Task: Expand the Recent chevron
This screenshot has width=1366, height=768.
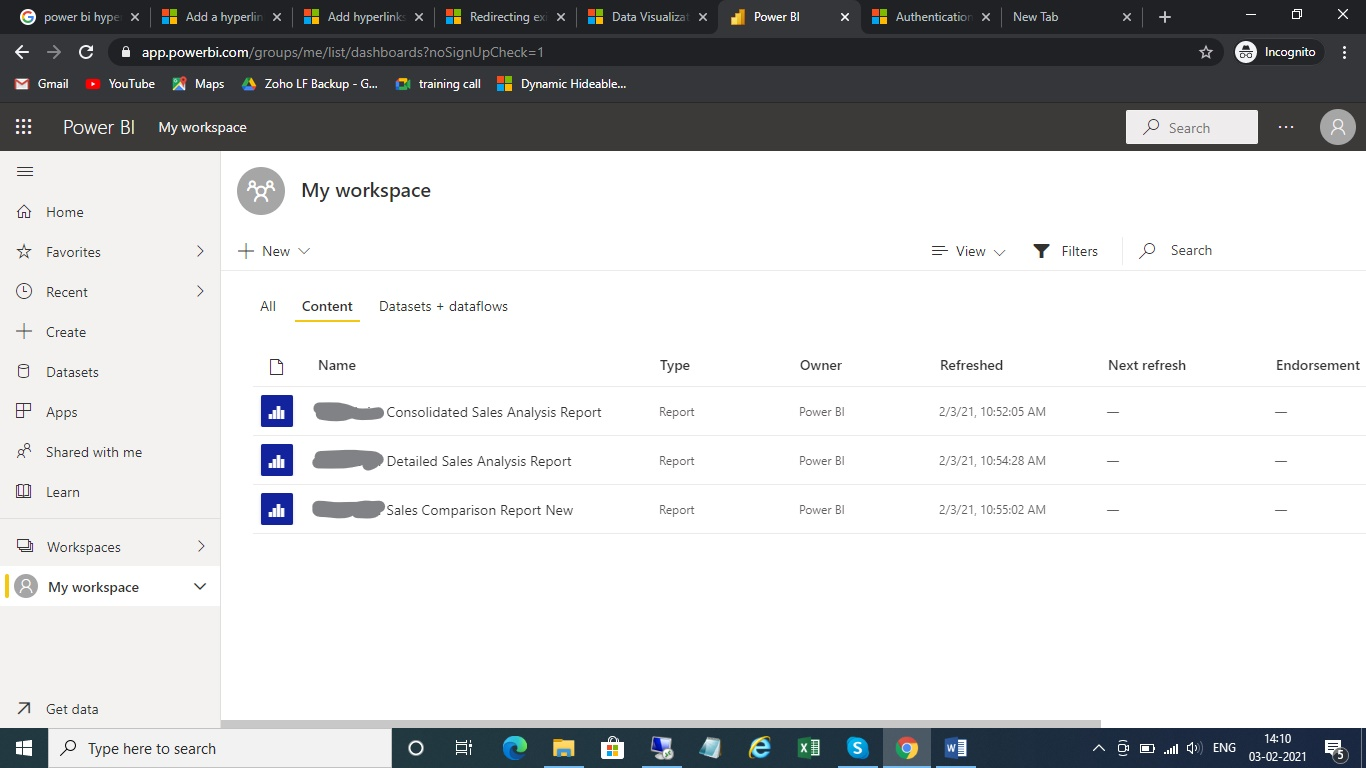Action: pos(200,291)
